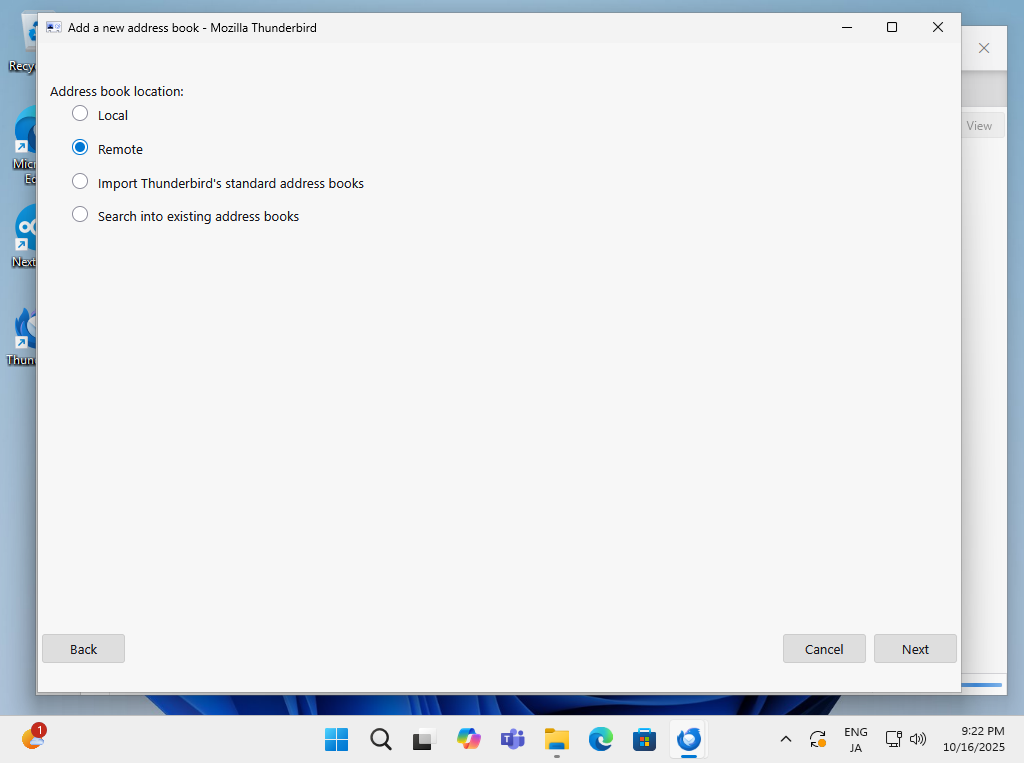Open File Explorer from the taskbar

[x=556, y=739]
